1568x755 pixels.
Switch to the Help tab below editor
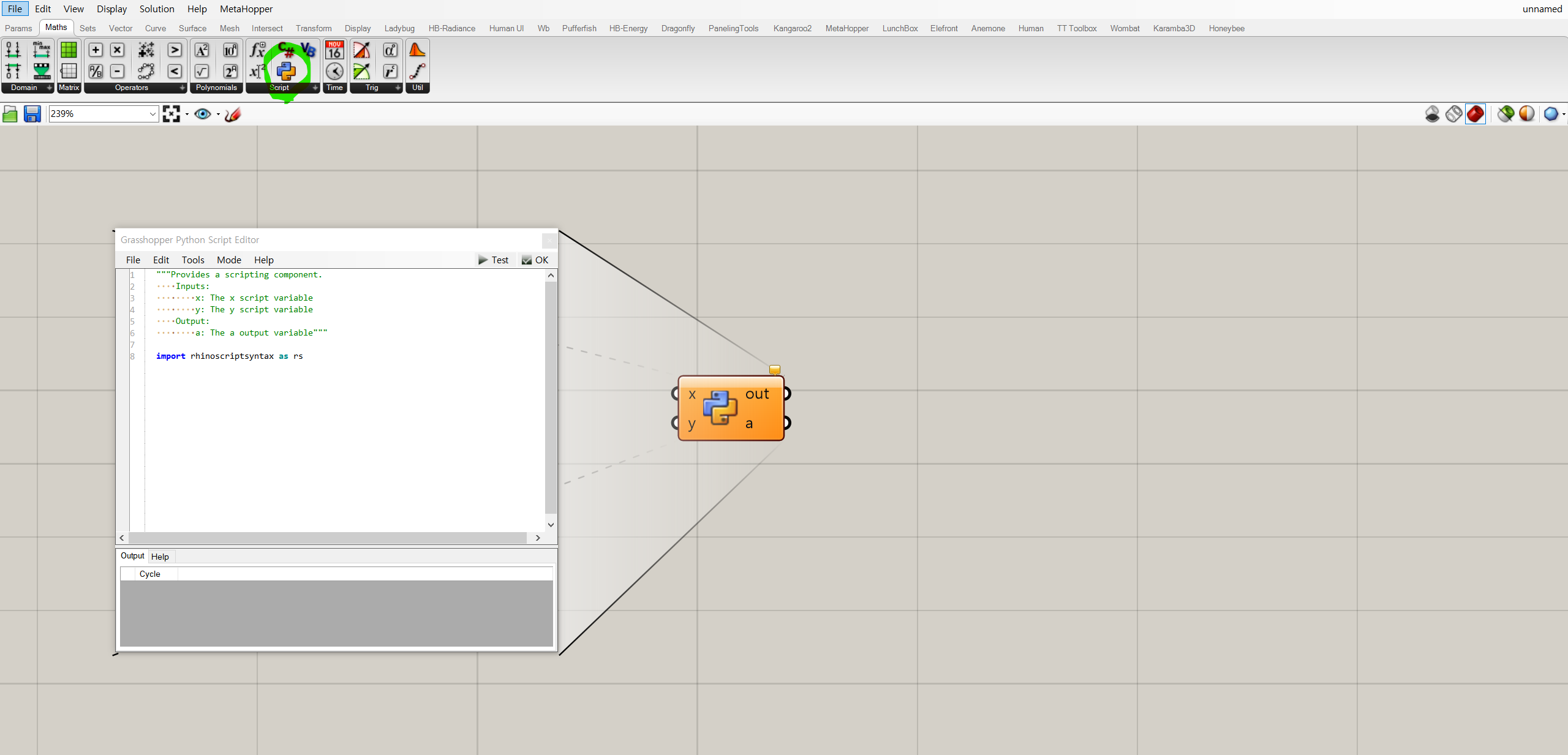pyautogui.click(x=160, y=557)
